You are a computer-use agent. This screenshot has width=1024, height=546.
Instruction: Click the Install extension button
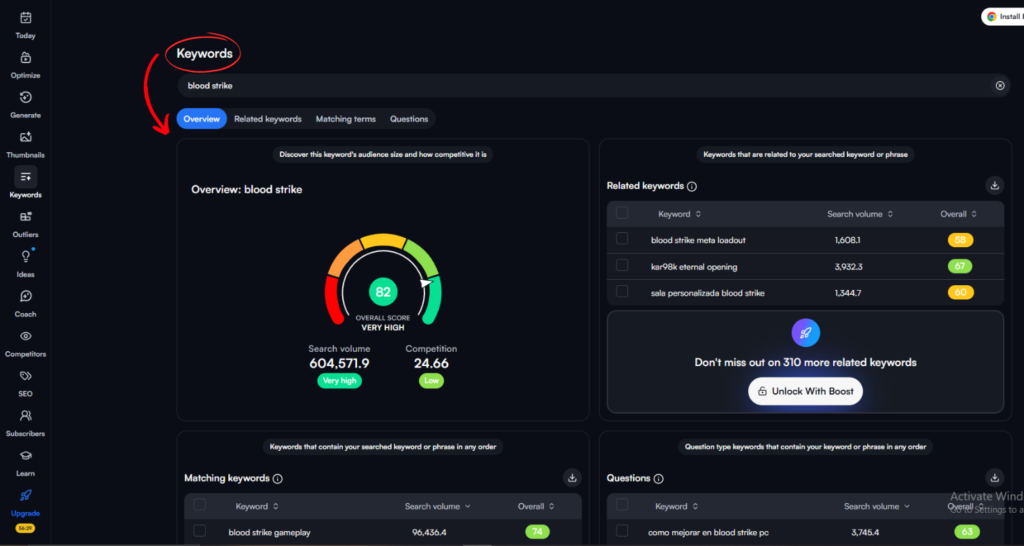pos(1002,17)
